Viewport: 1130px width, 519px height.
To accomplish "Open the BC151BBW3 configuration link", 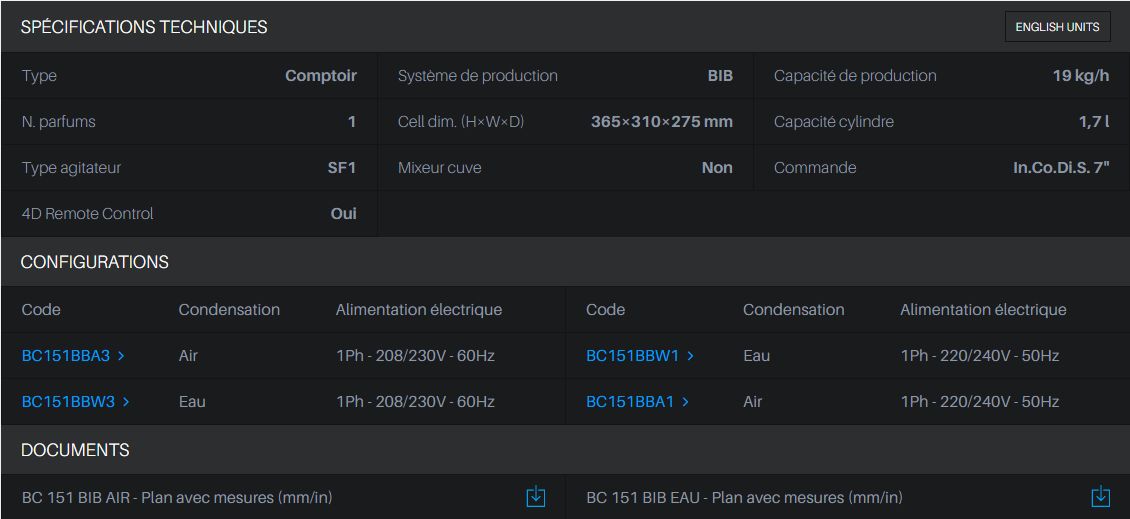I will coord(68,402).
